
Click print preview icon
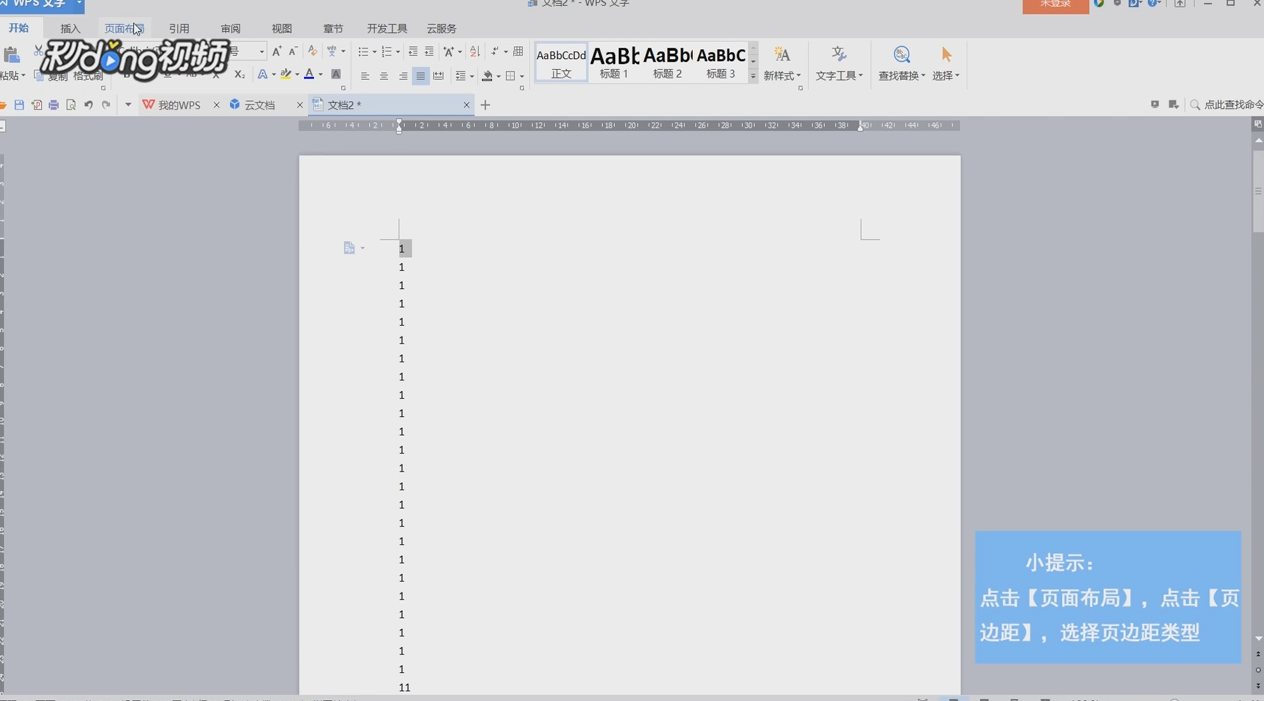click(71, 105)
